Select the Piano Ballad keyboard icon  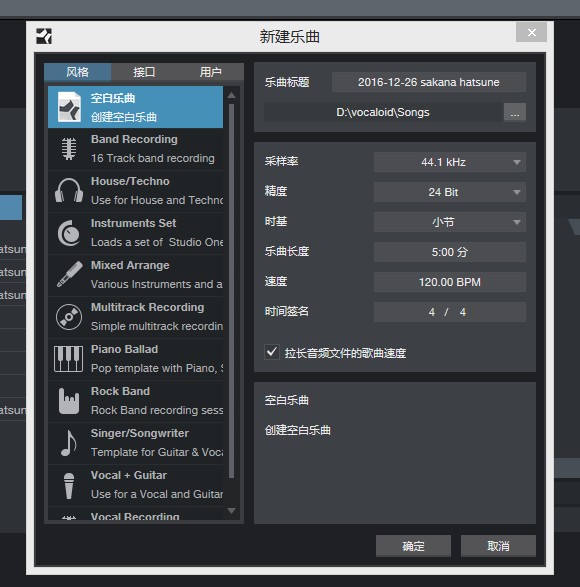pyautogui.click(x=69, y=359)
